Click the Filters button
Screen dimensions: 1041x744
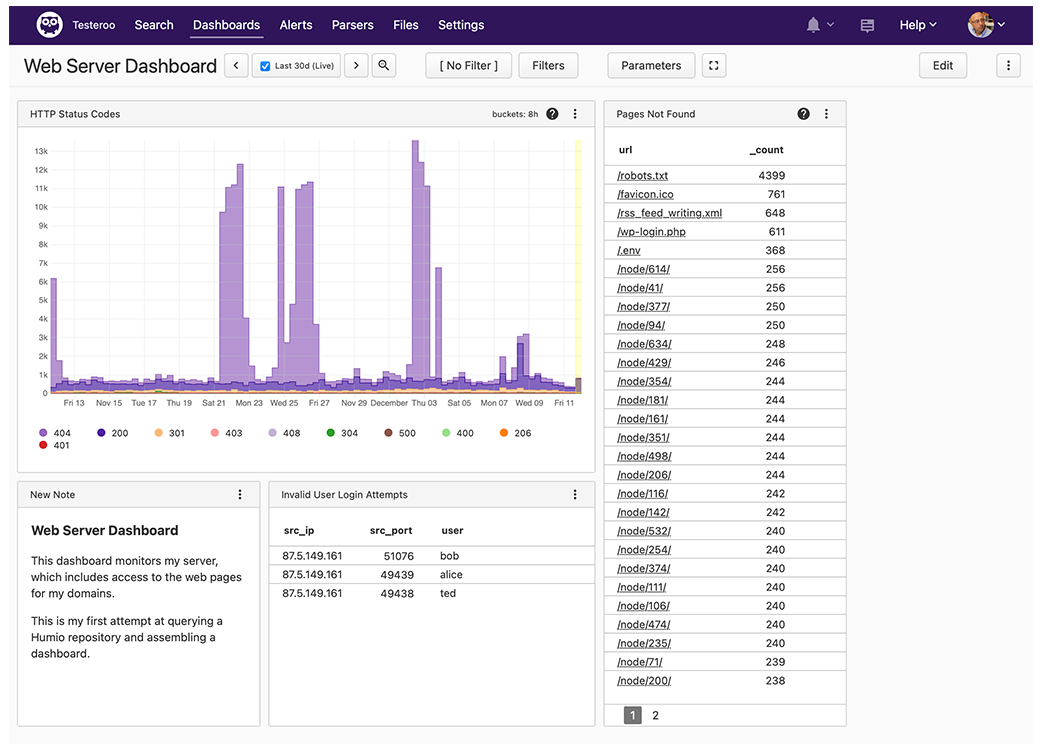pyautogui.click(x=548, y=66)
